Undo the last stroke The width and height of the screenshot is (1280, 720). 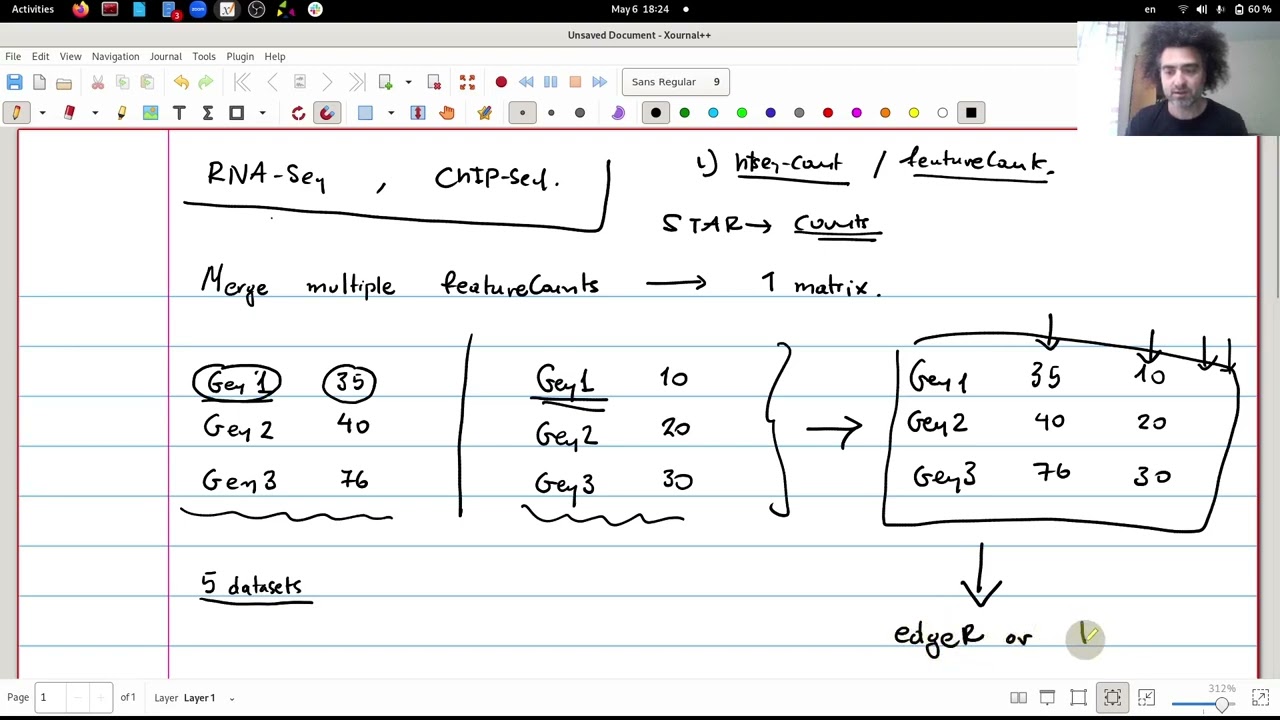(181, 82)
